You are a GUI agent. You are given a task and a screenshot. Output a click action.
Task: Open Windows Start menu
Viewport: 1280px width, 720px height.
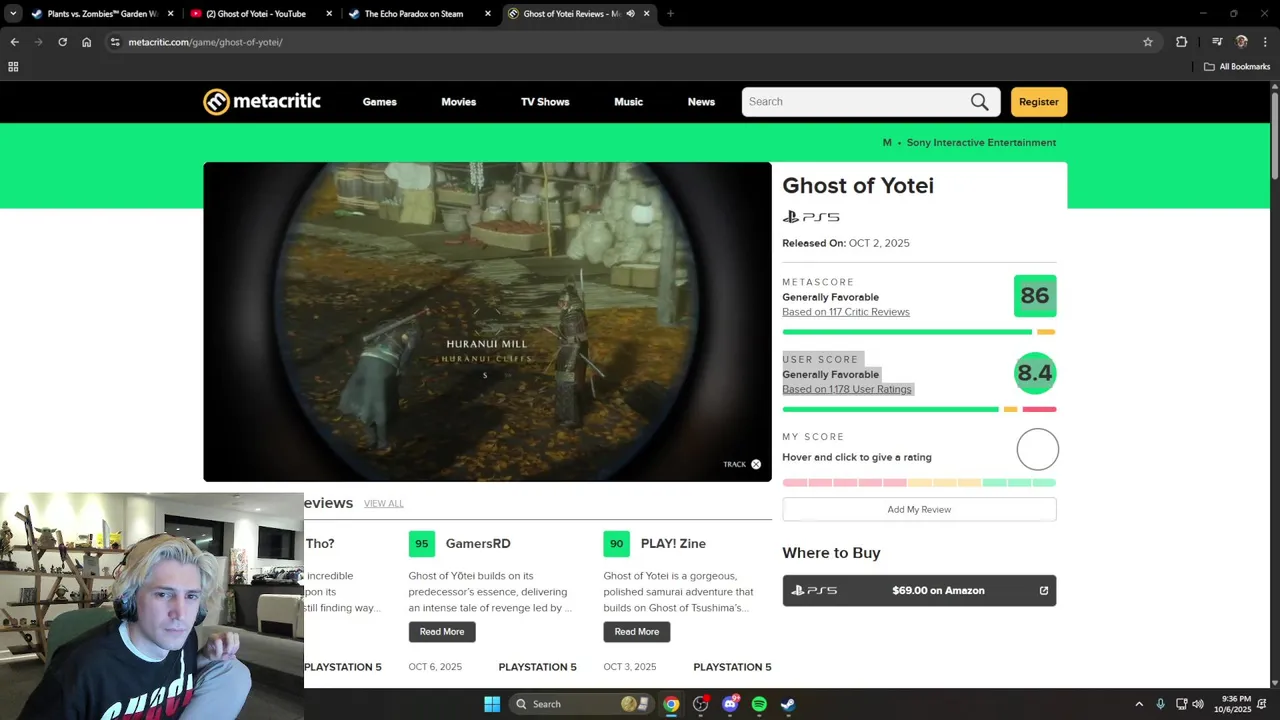coord(492,704)
